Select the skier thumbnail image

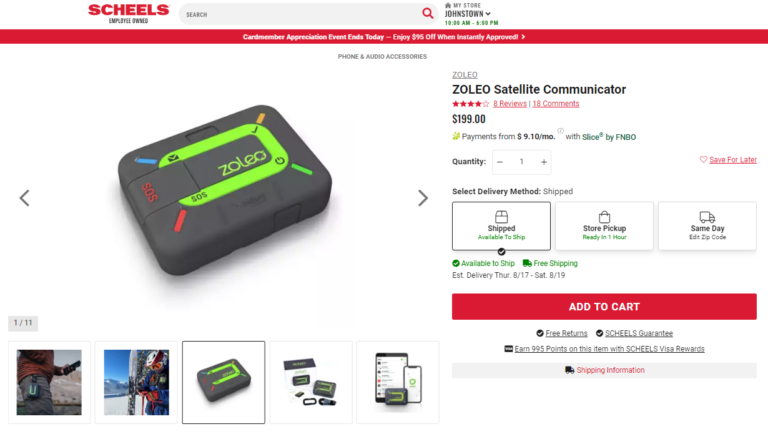click(136, 383)
